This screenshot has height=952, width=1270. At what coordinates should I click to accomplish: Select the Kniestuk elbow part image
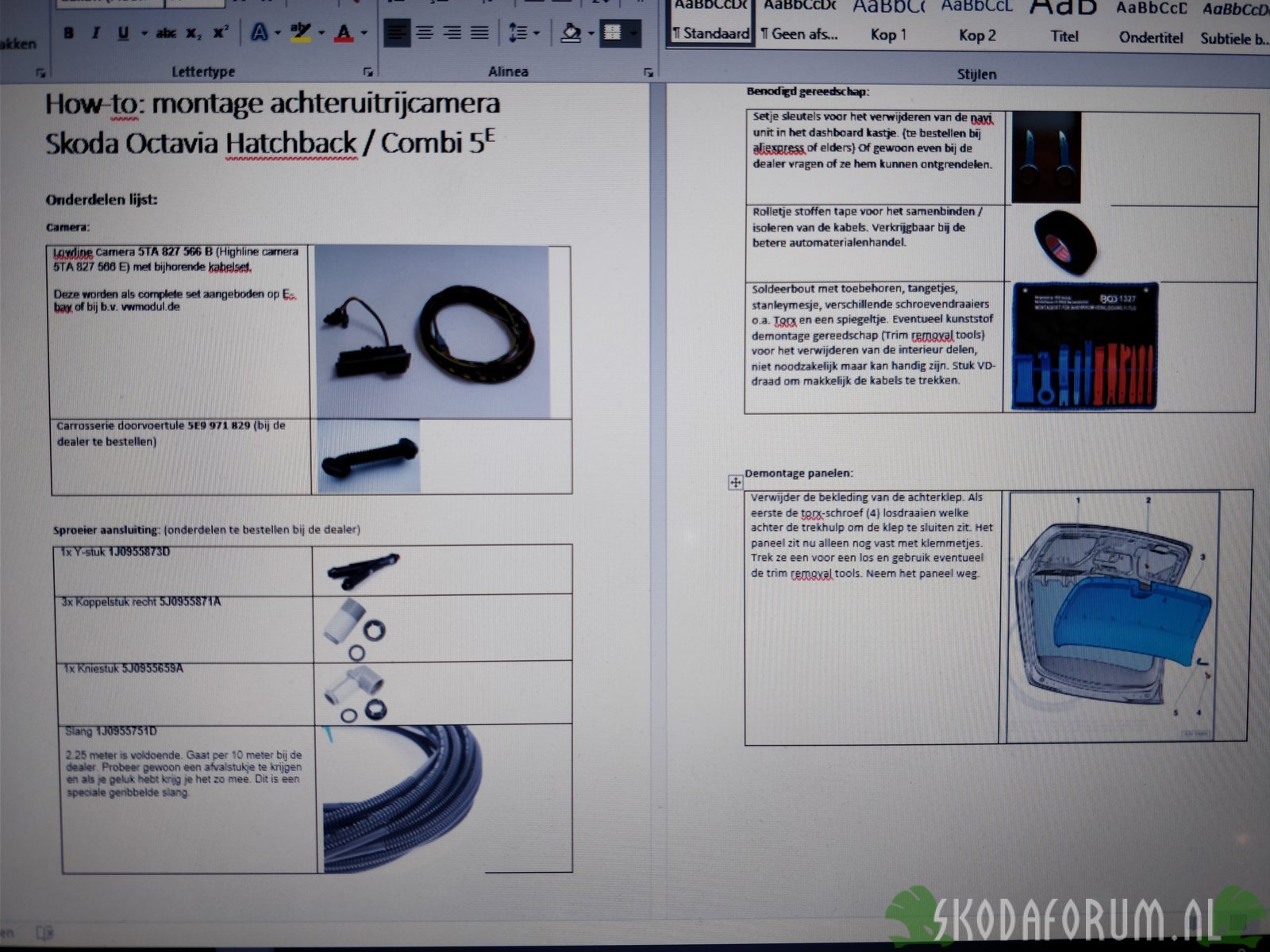tap(354, 693)
